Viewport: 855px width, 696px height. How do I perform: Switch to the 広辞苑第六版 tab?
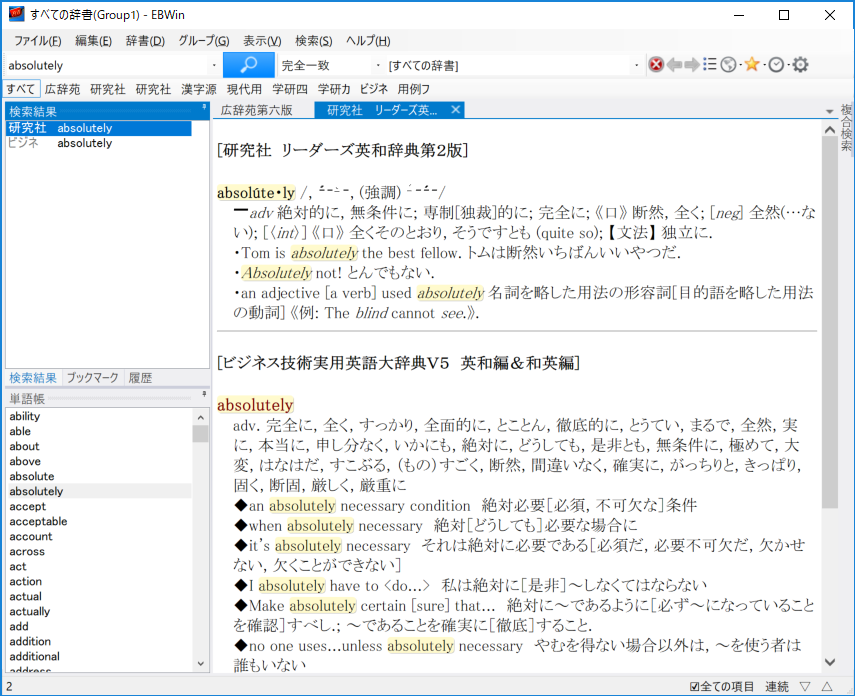[257, 110]
